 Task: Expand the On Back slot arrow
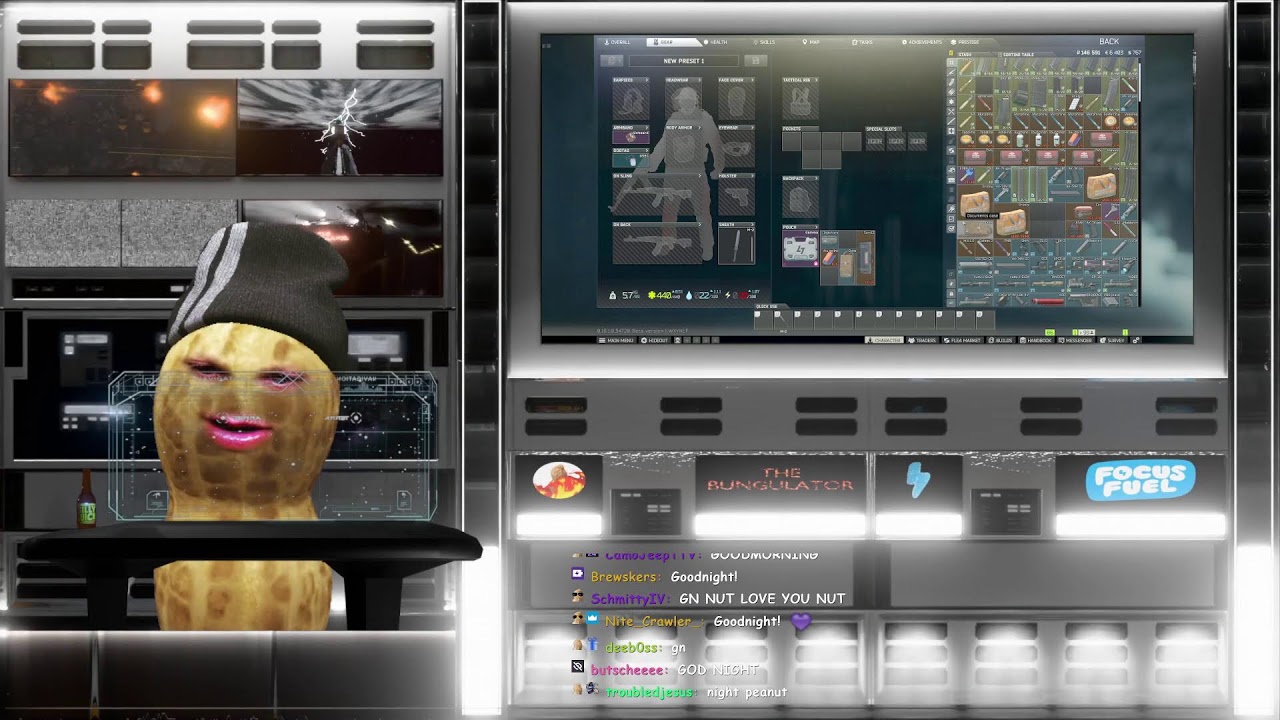(x=700, y=224)
